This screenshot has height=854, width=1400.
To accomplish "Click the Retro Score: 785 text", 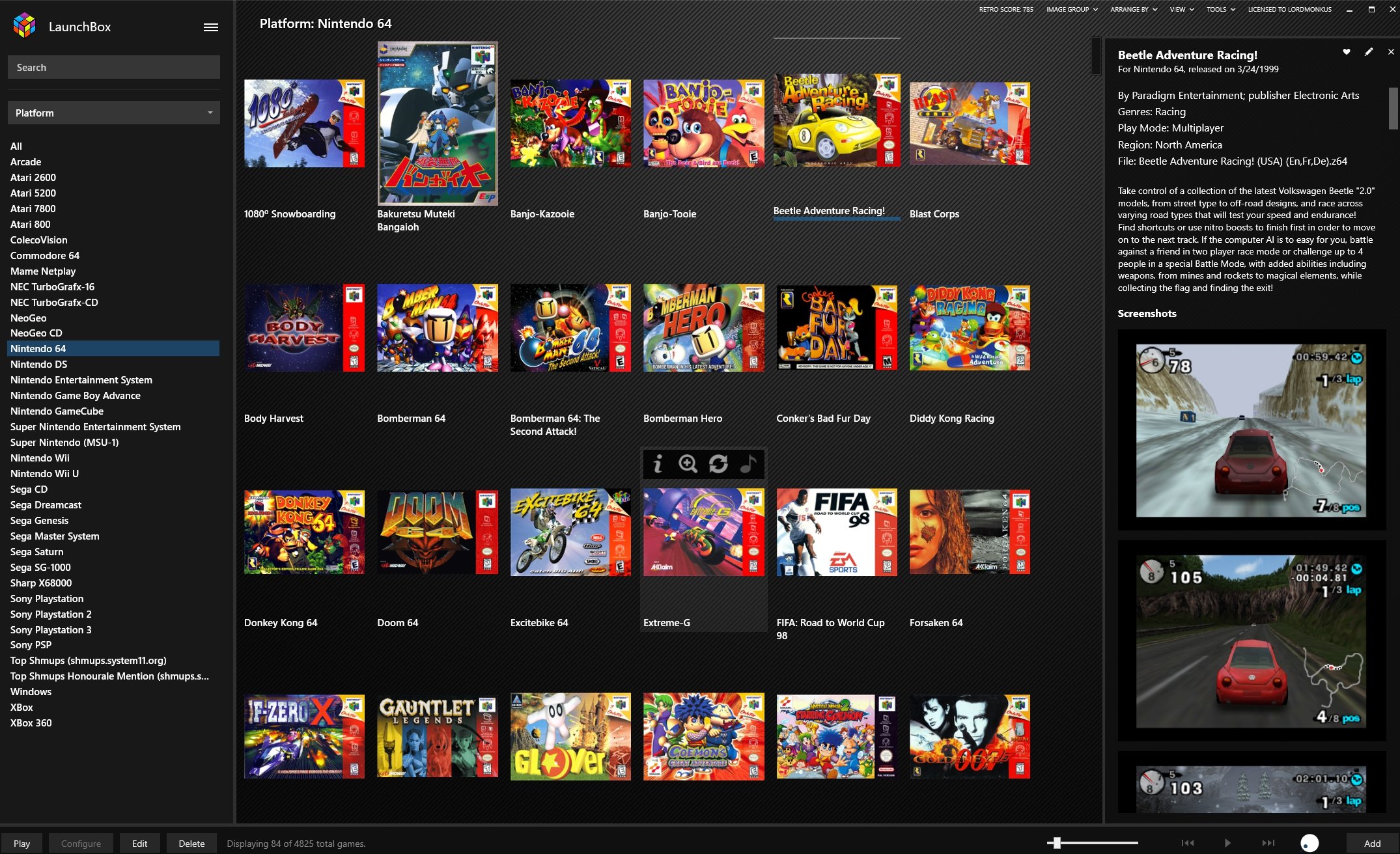I will 1006,9.
